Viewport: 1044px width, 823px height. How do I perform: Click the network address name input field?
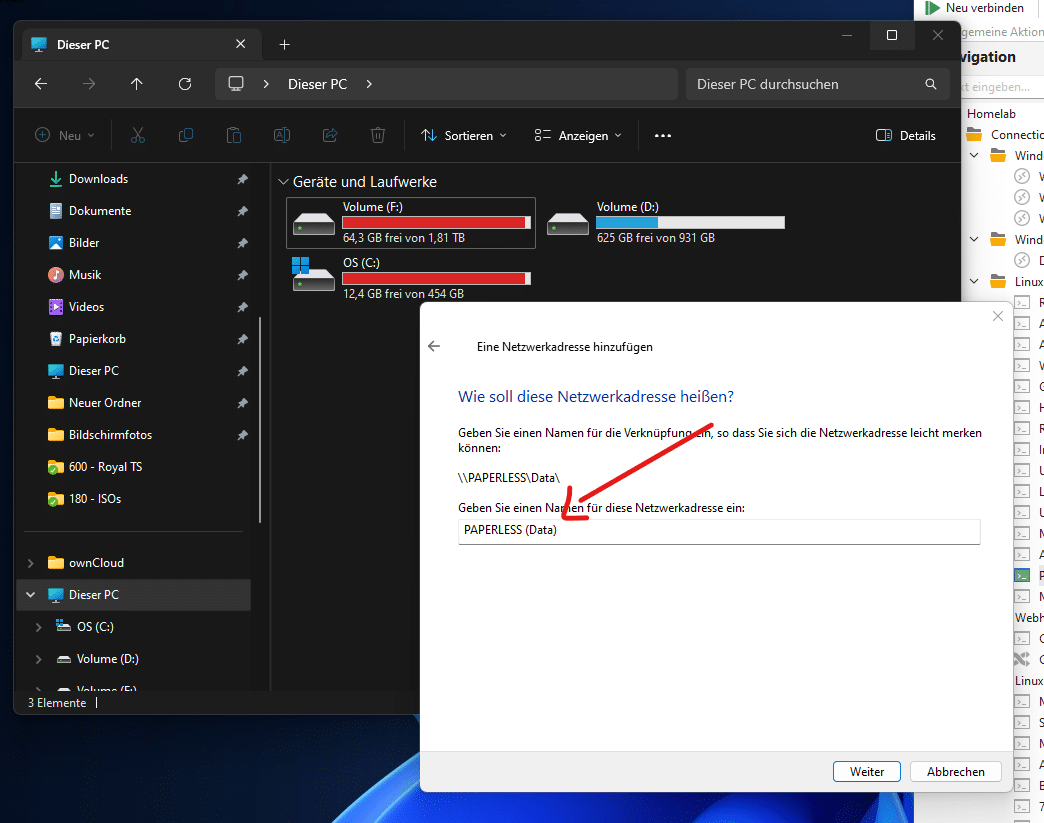tap(718, 531)
